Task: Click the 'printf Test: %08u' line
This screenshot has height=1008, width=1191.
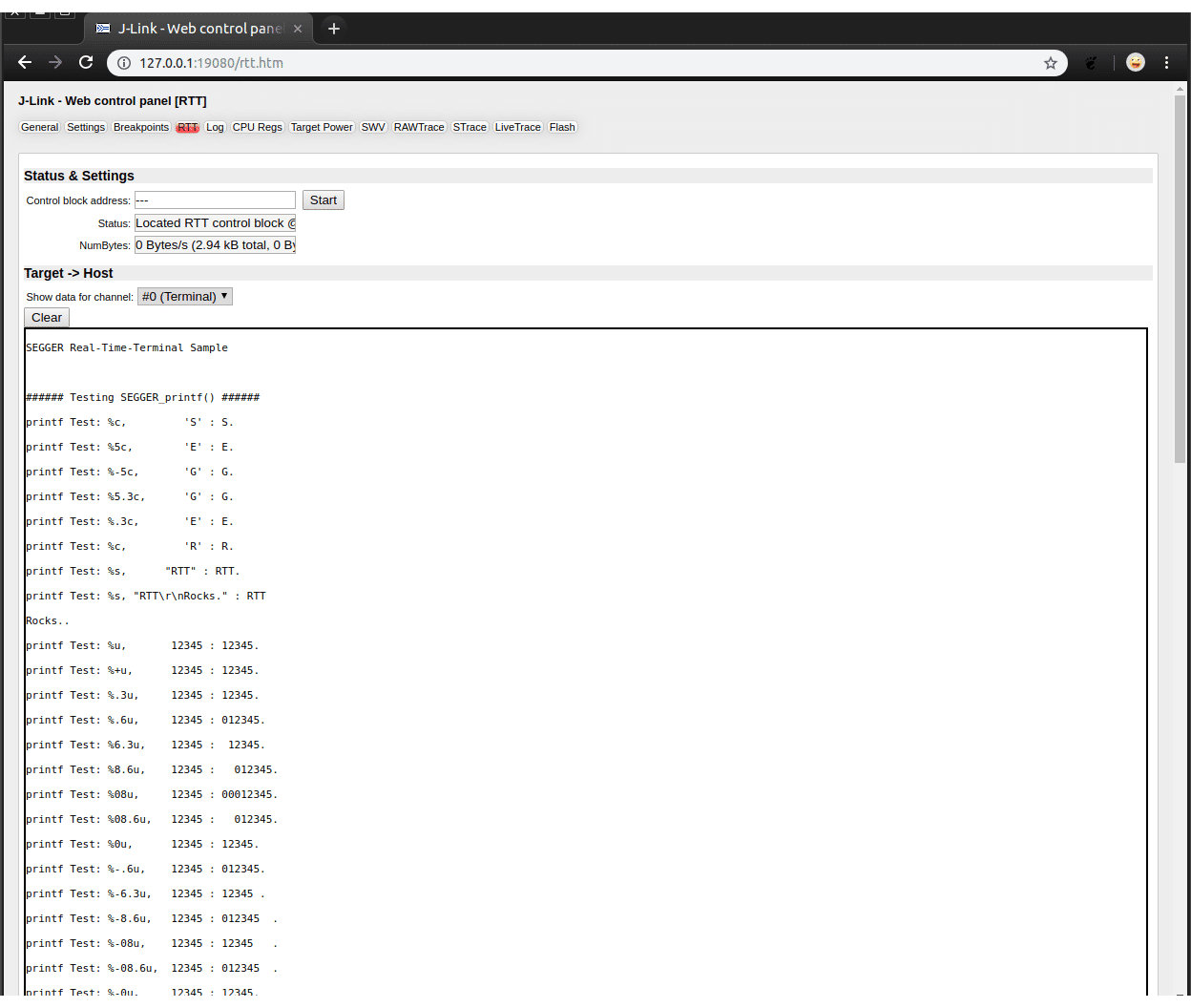Action: (152, 794)
